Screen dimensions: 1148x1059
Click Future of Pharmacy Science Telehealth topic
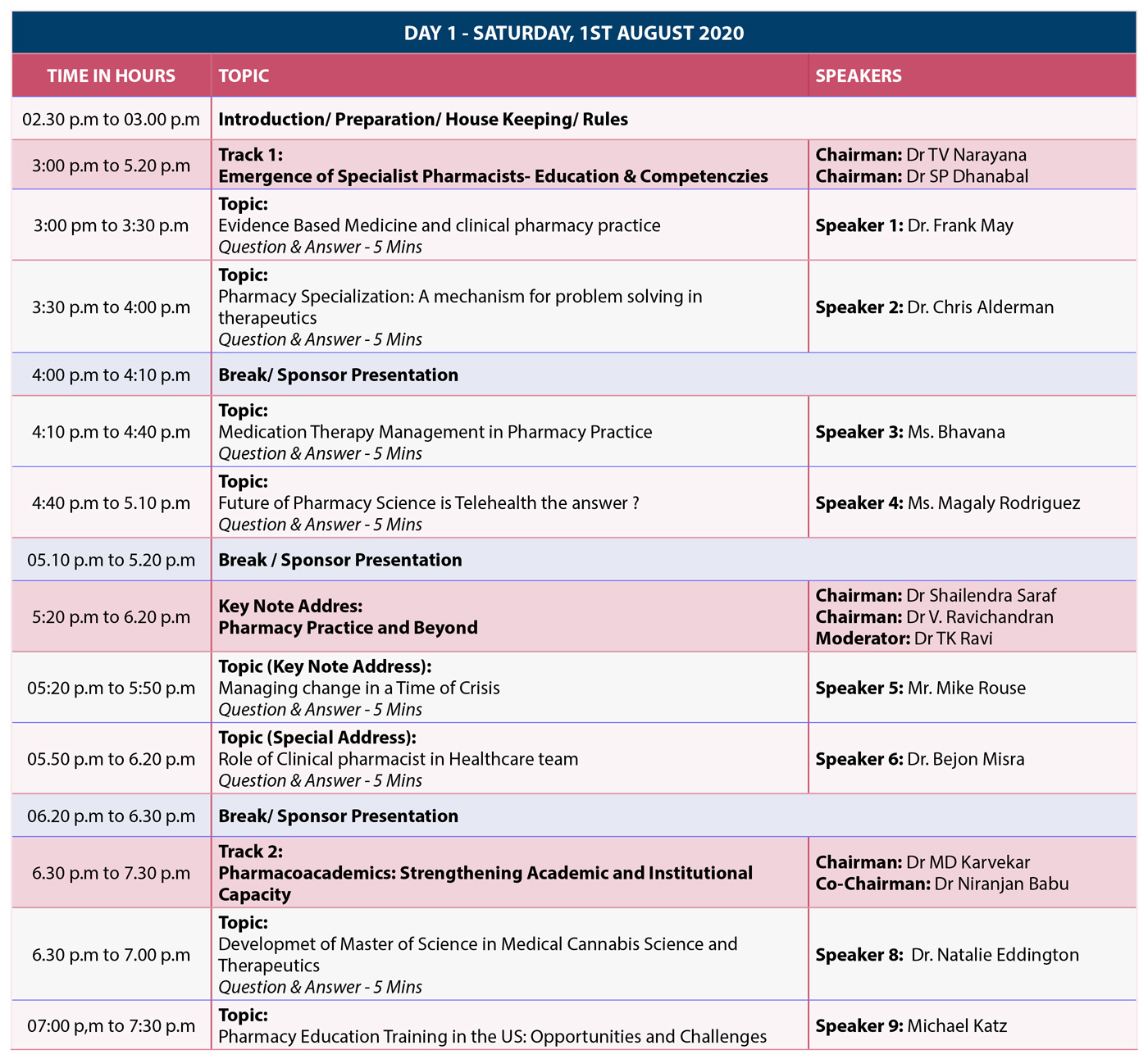coord(428,503)
